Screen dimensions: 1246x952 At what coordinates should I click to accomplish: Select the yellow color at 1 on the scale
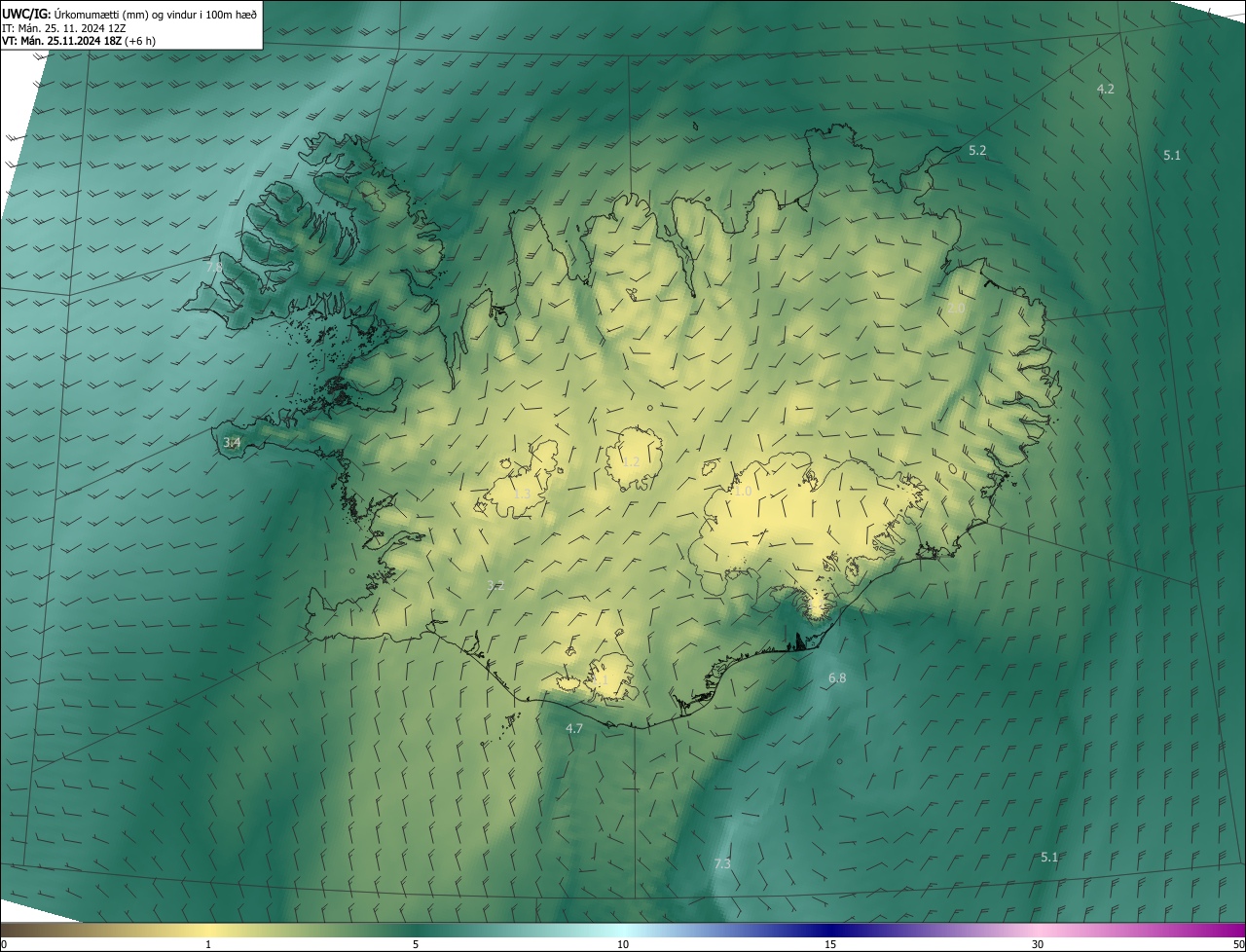[x=208, y=931]
